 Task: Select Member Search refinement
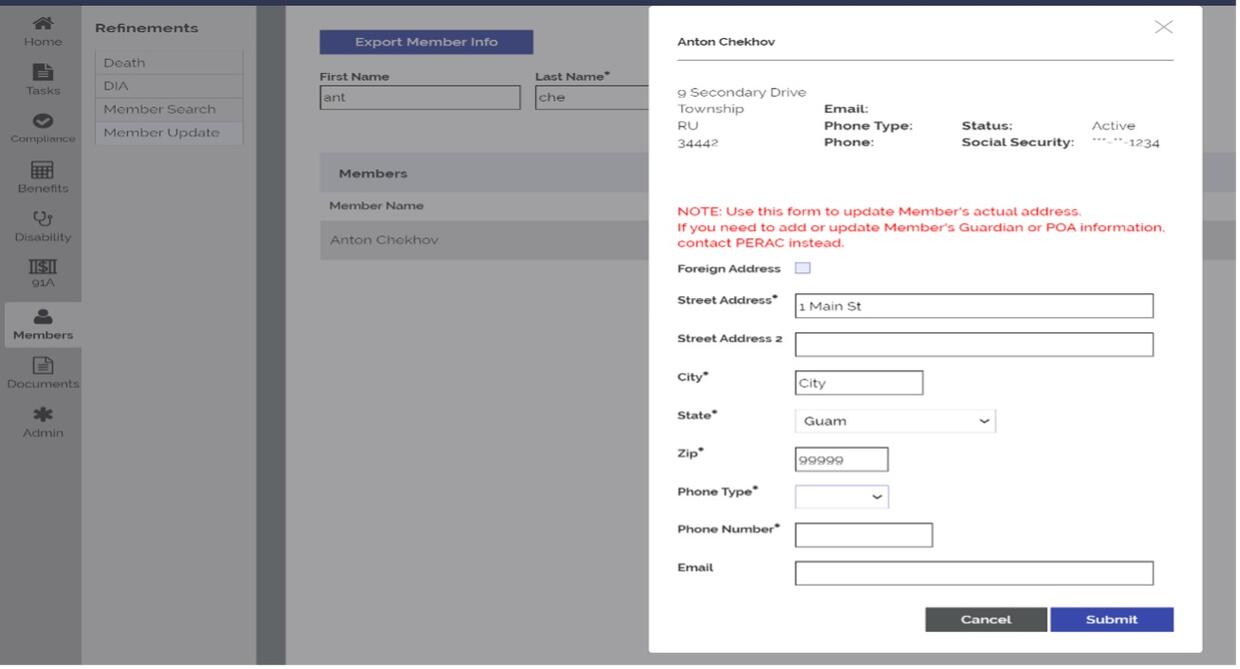[159, 109]
